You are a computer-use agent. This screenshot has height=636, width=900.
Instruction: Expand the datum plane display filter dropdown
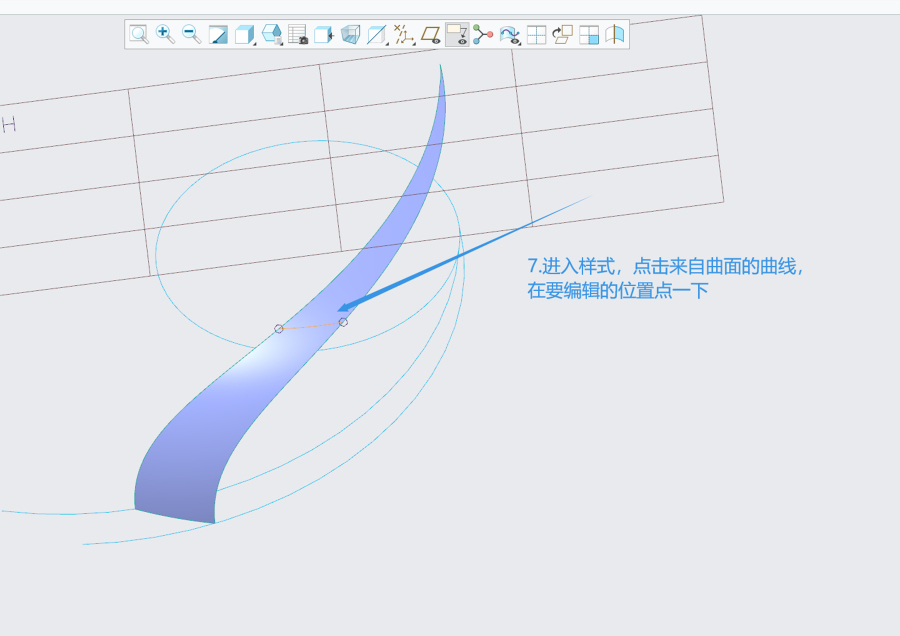coord(377,35)
